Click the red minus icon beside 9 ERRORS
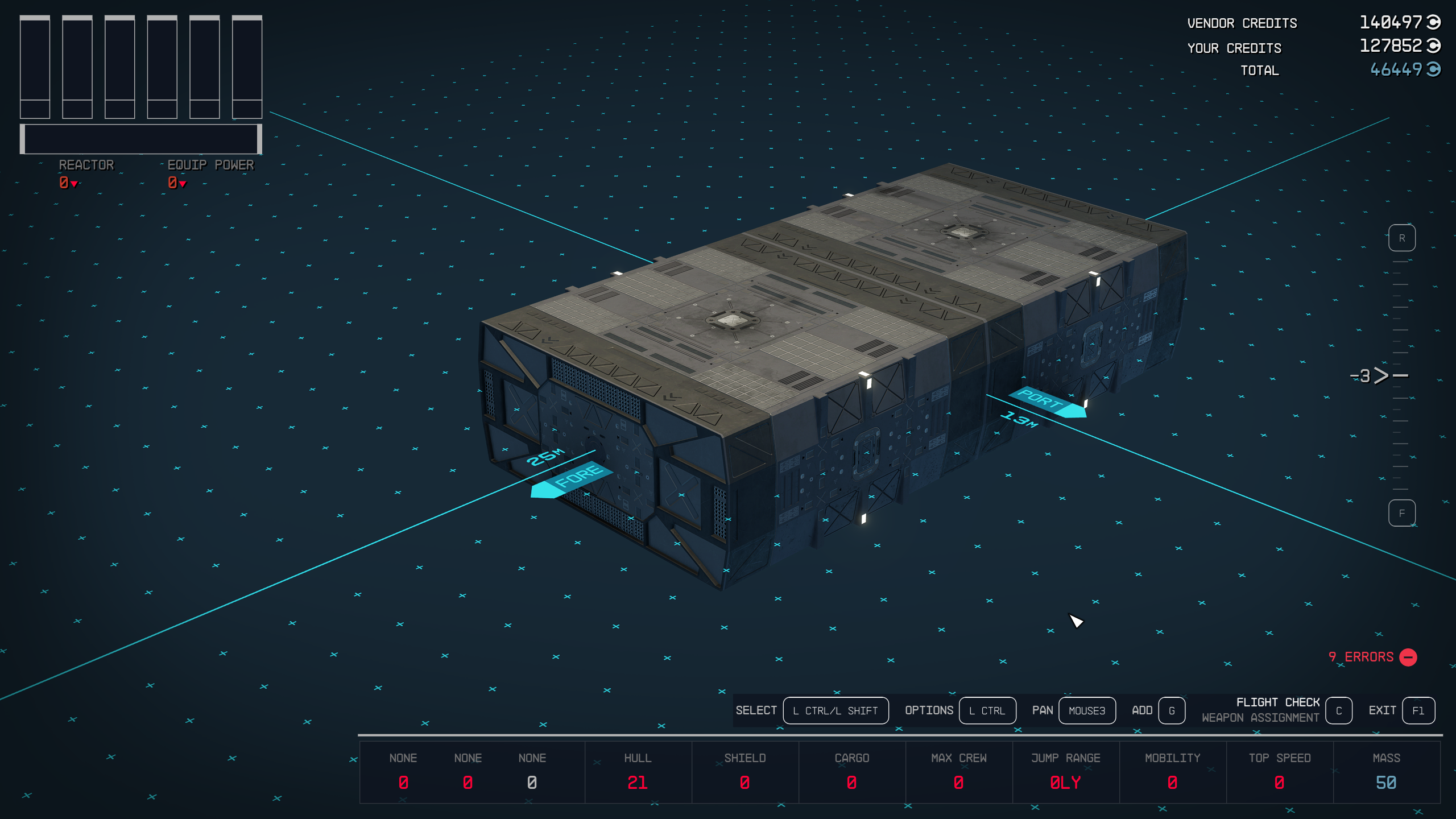This screenshot has width=1456, height=819. 1409,657
